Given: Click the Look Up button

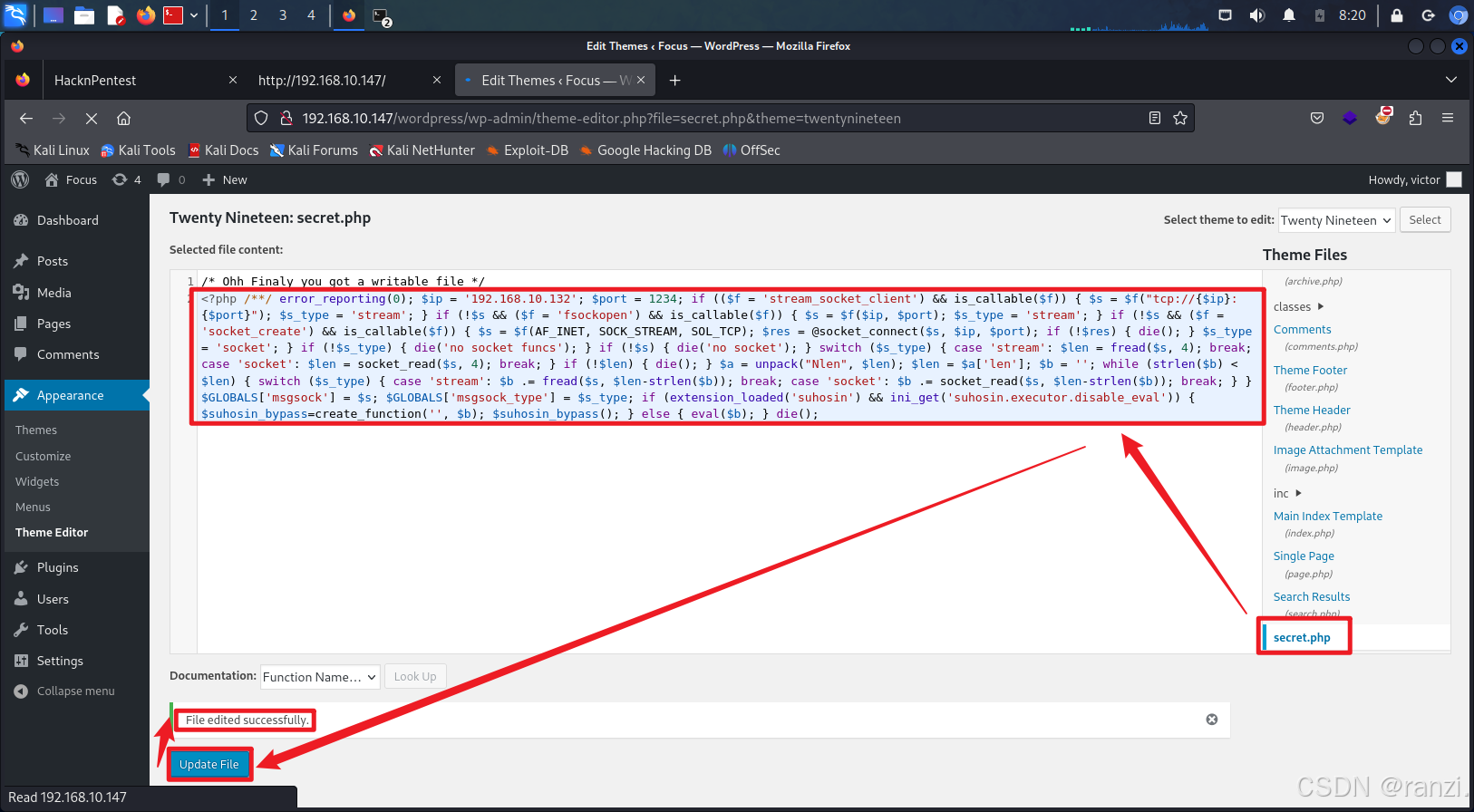Looking at the screenshot, I should pos(415,676).
